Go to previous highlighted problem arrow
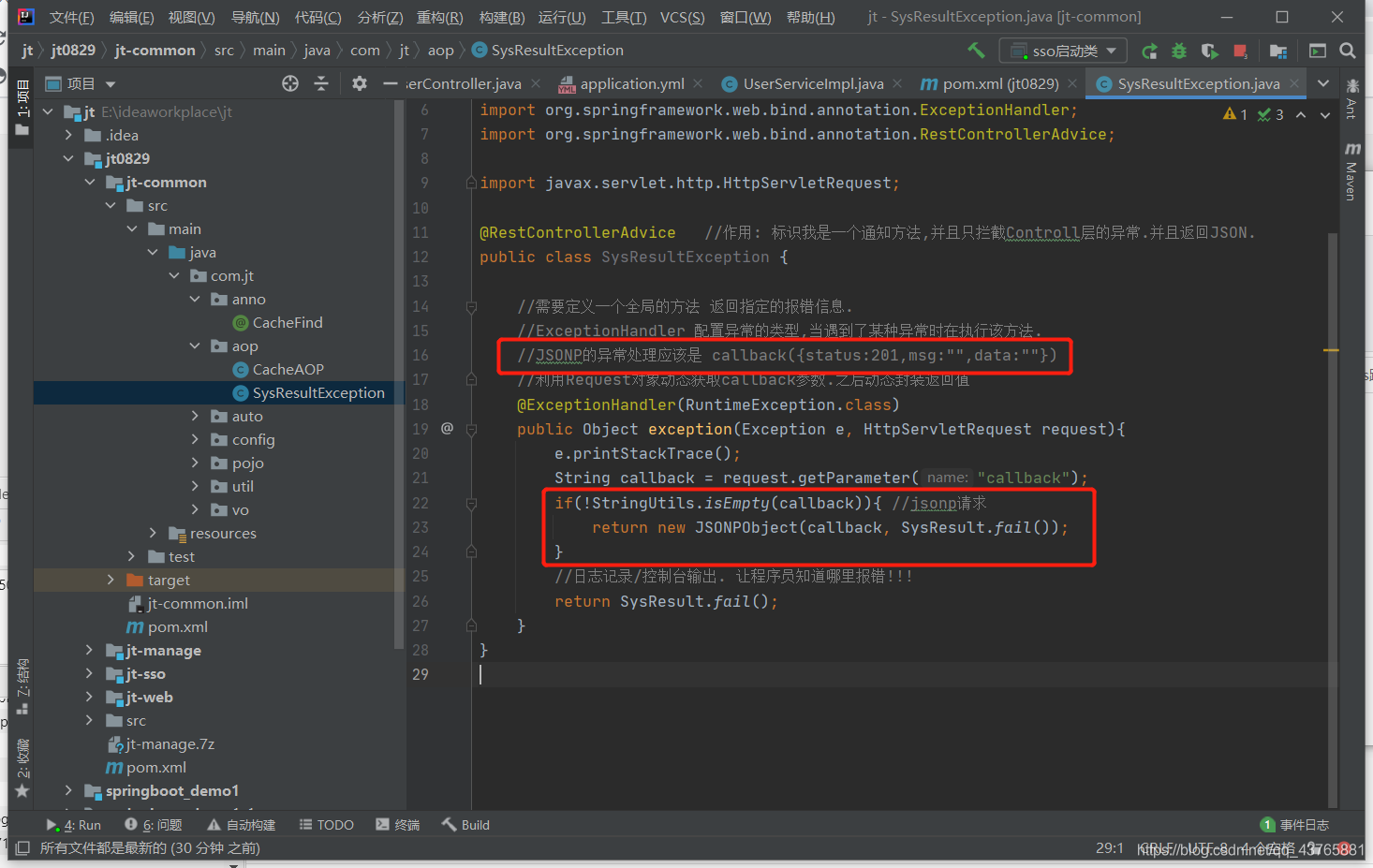The image size is (1373, 868). coord(1301,114)
